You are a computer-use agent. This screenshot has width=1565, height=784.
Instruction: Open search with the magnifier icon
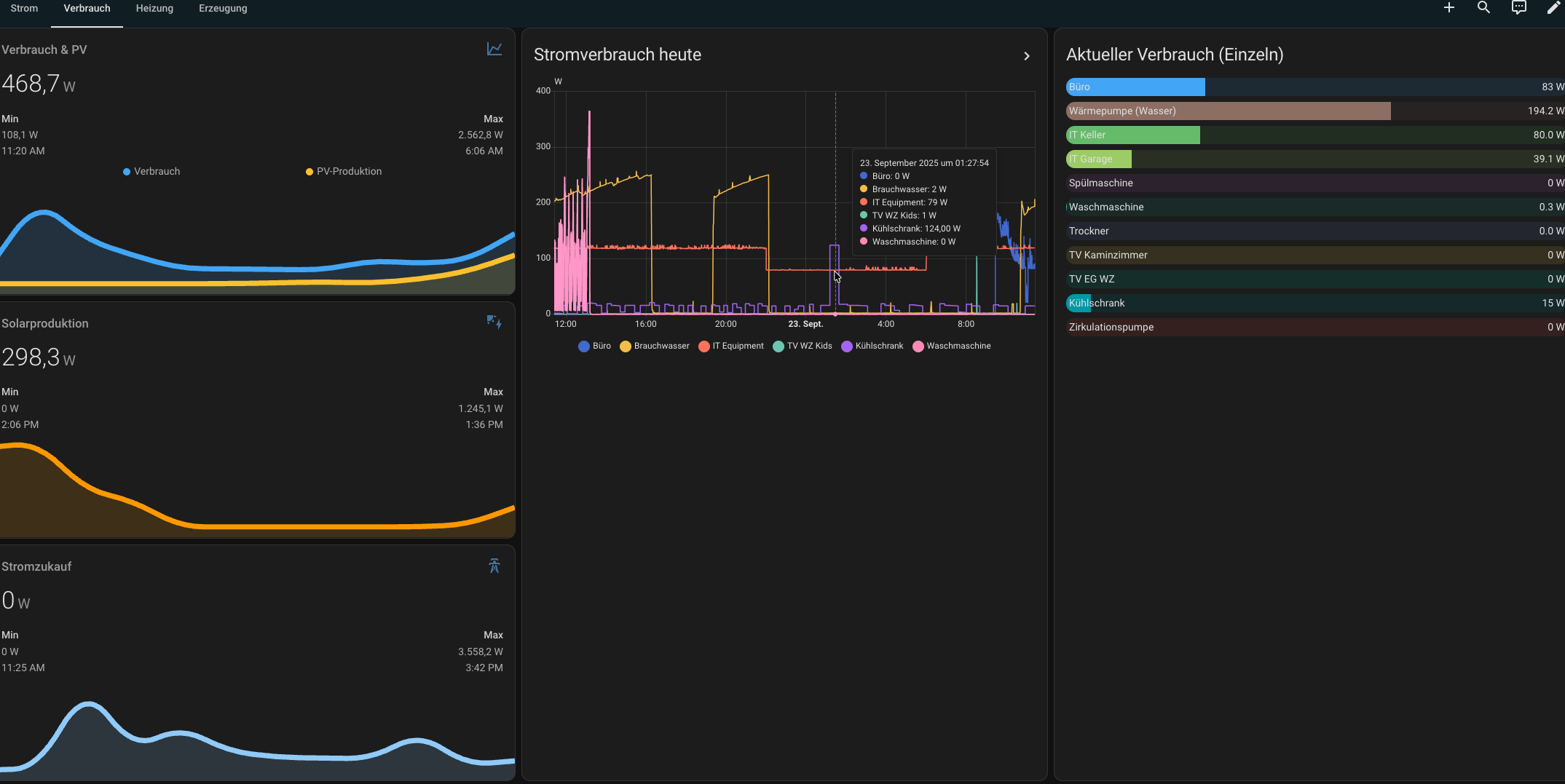(1483, 8)
